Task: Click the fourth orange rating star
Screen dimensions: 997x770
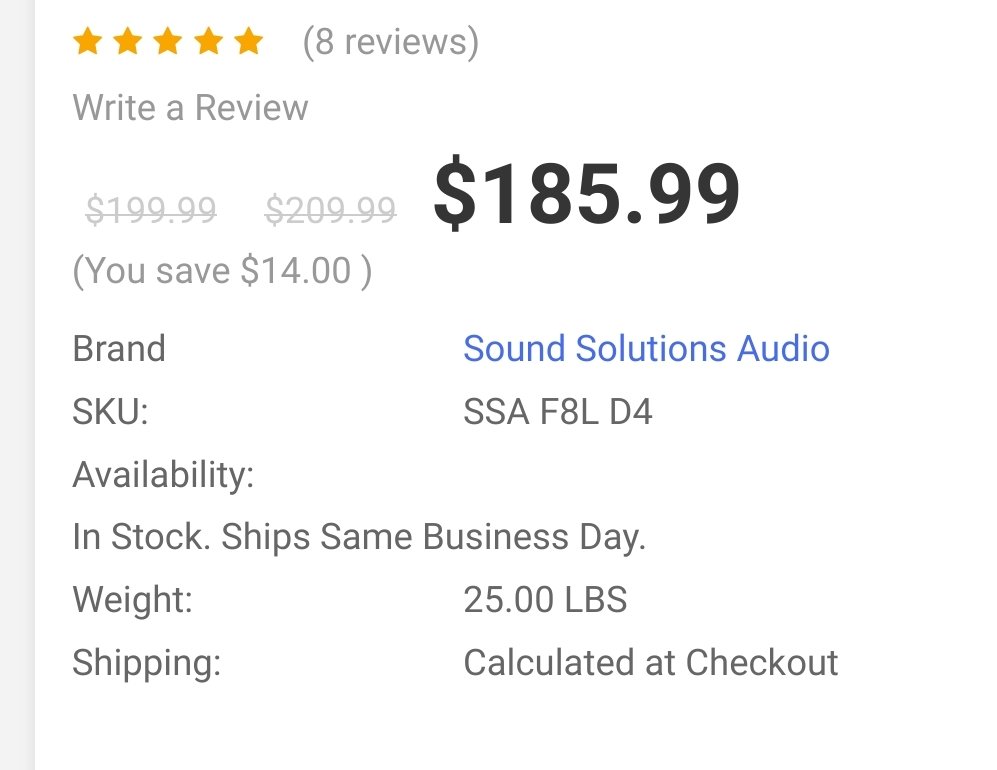Action: click(x=208, y=42)
